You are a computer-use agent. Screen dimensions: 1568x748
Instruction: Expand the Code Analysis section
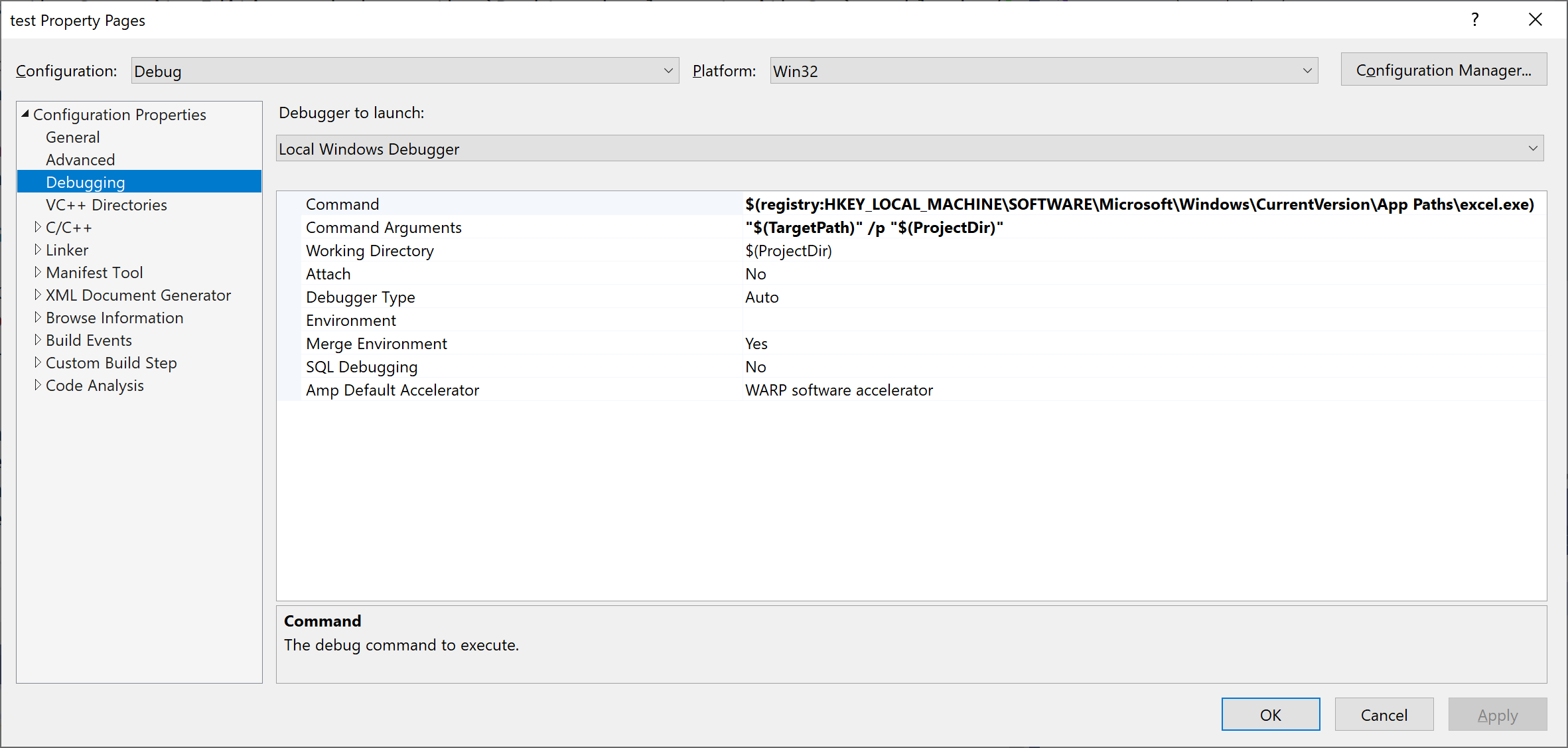(36, 385)
